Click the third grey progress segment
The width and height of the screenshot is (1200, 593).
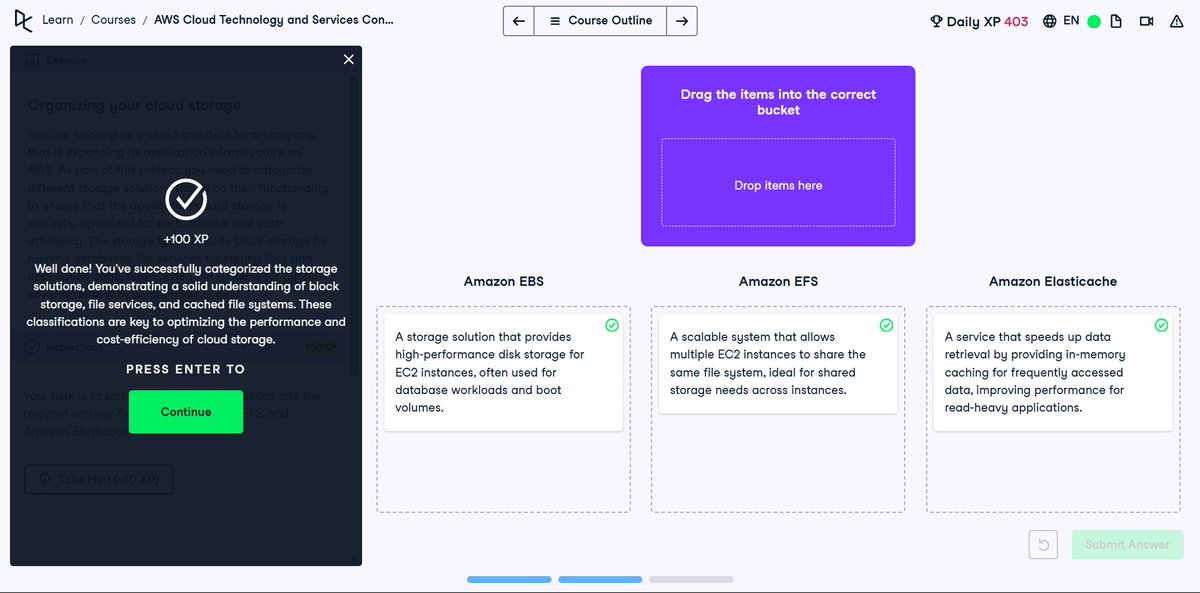691,579
